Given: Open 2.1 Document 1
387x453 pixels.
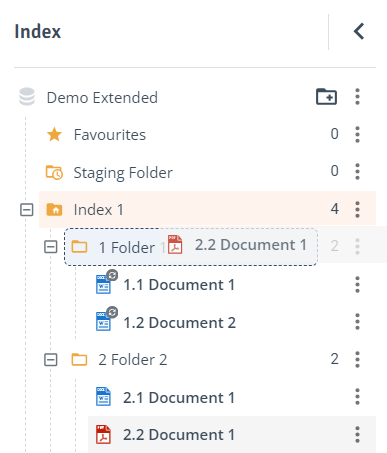Looking at the screenshot, I should tap(179, 397).
